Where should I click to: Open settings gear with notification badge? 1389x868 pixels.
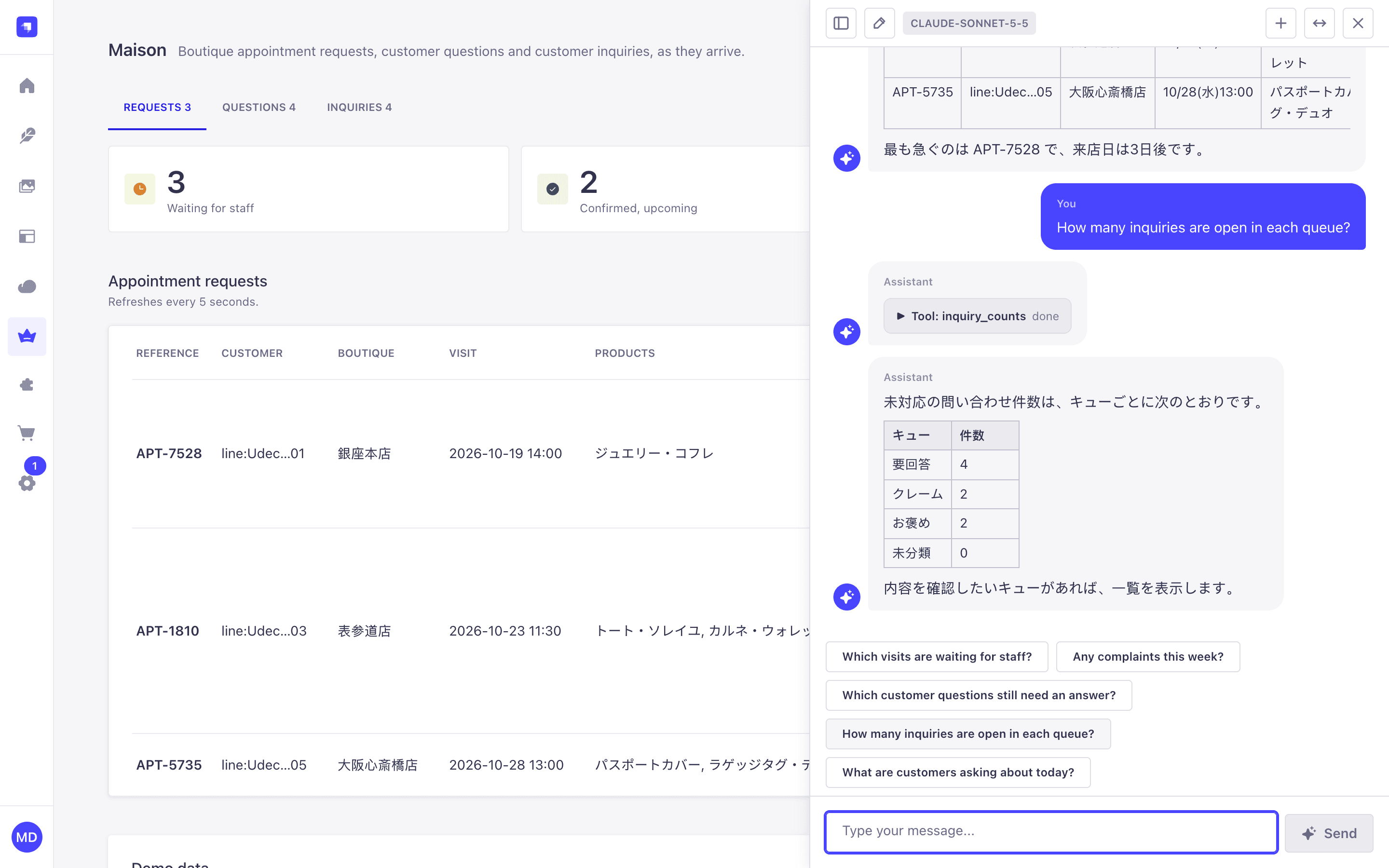[x=27, y=482]
